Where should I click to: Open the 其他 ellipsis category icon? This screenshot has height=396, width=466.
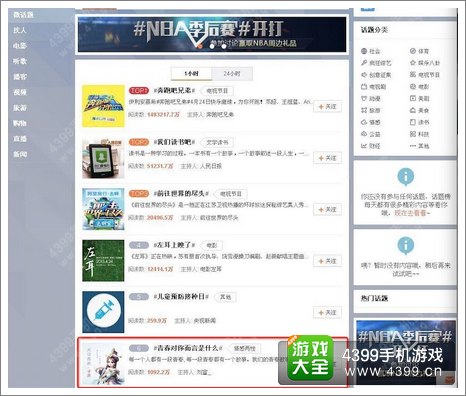coord(413,146)
